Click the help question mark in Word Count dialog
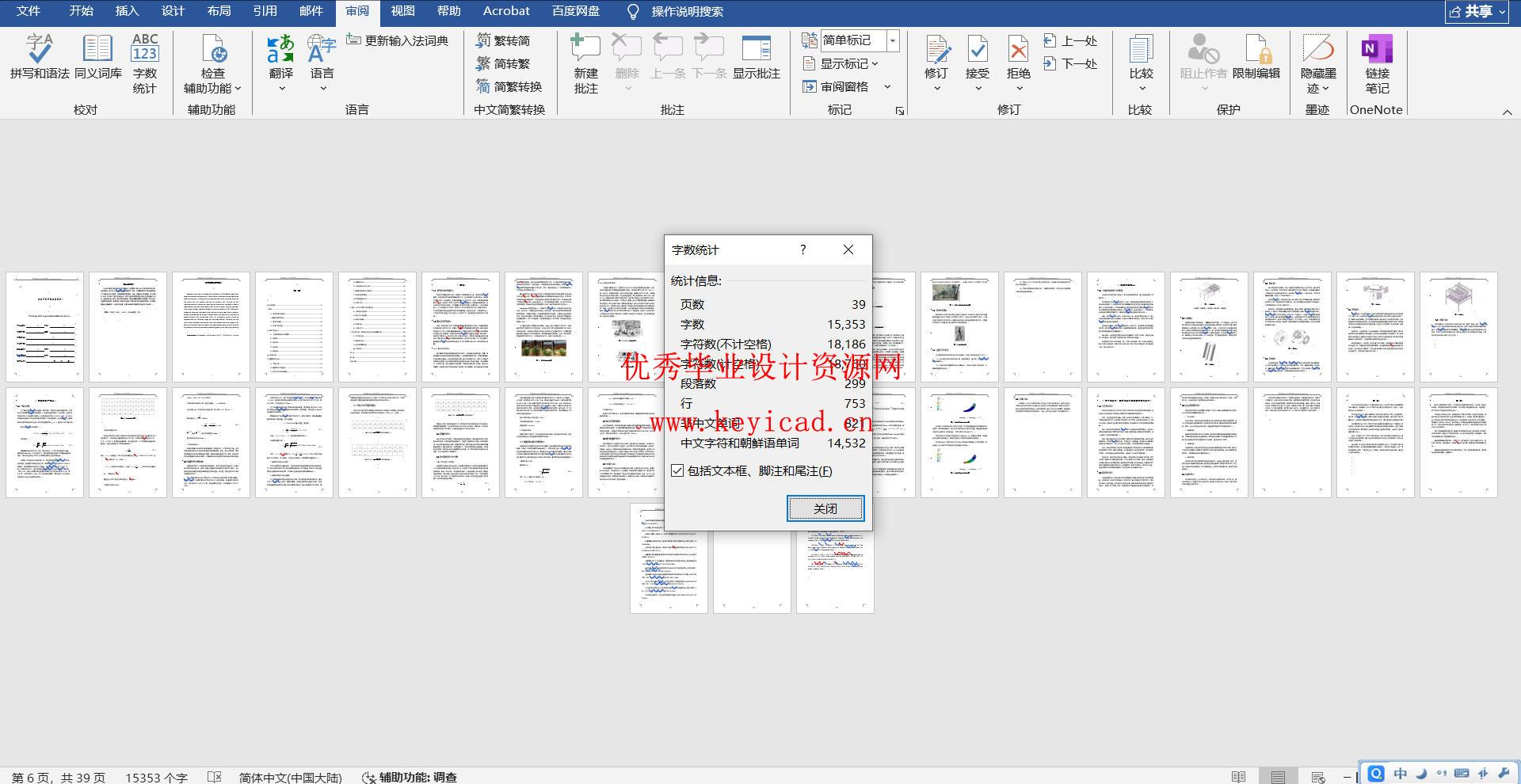Viewport: 1521px width, 784px height. pos(802,249)
